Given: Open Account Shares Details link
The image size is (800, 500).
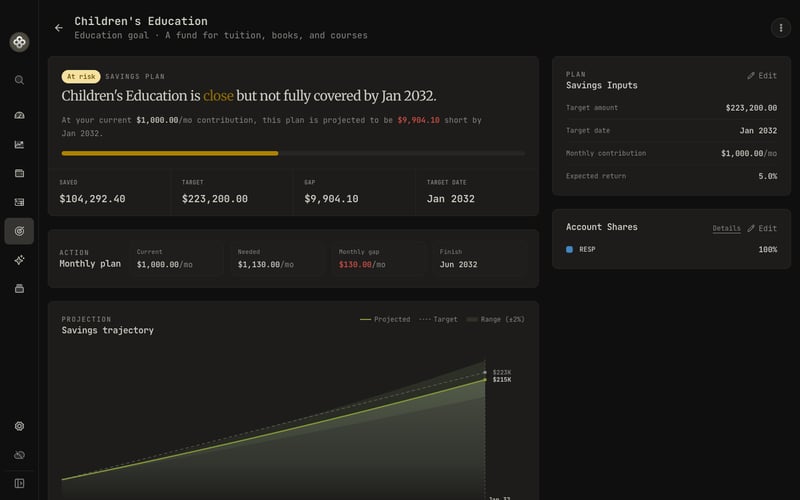Looking at the screenshot, I should 727,229.
